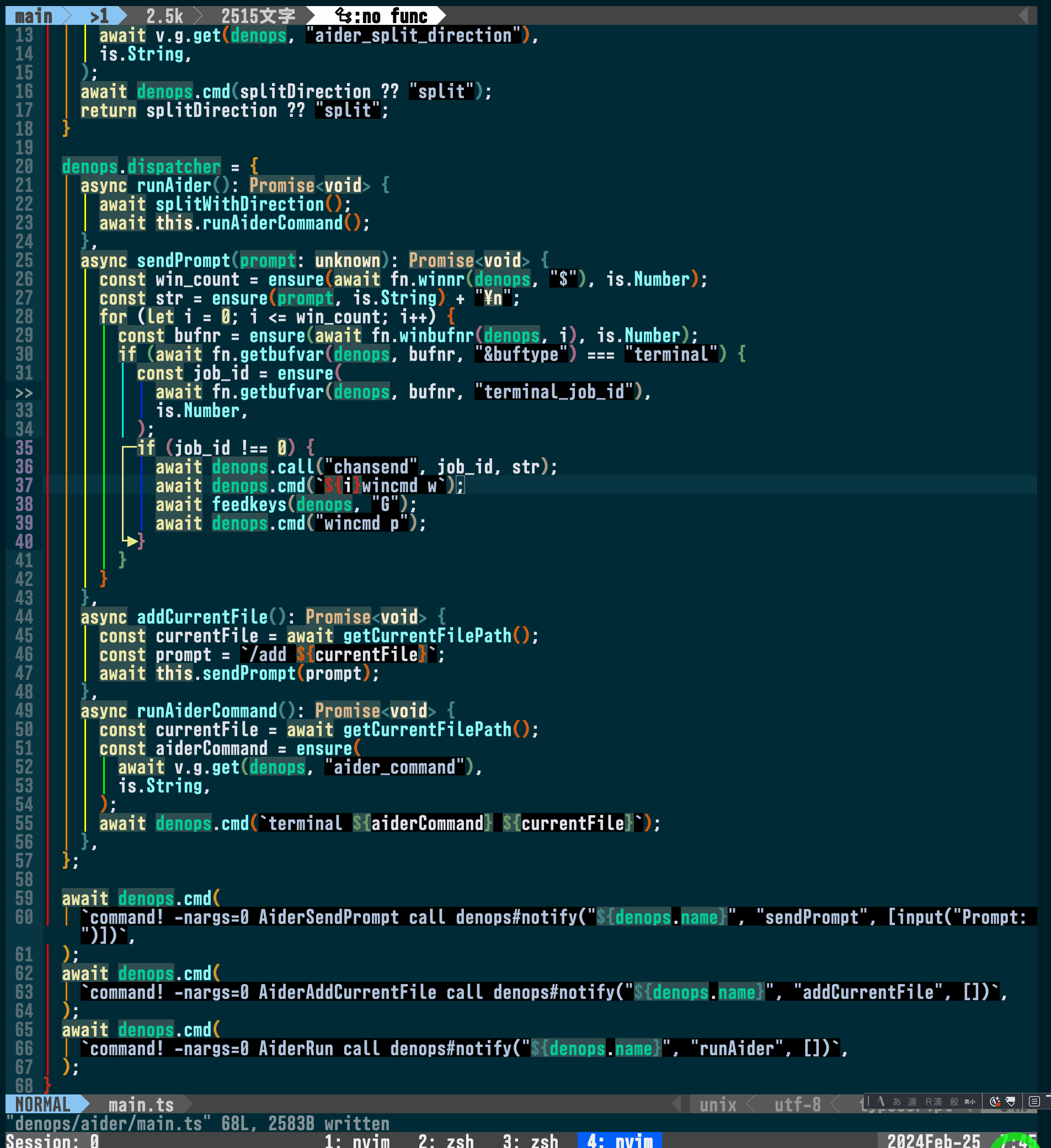
Task: Click the '2024Feb-25' date in tmux bar
Action: click(933, 1140)
